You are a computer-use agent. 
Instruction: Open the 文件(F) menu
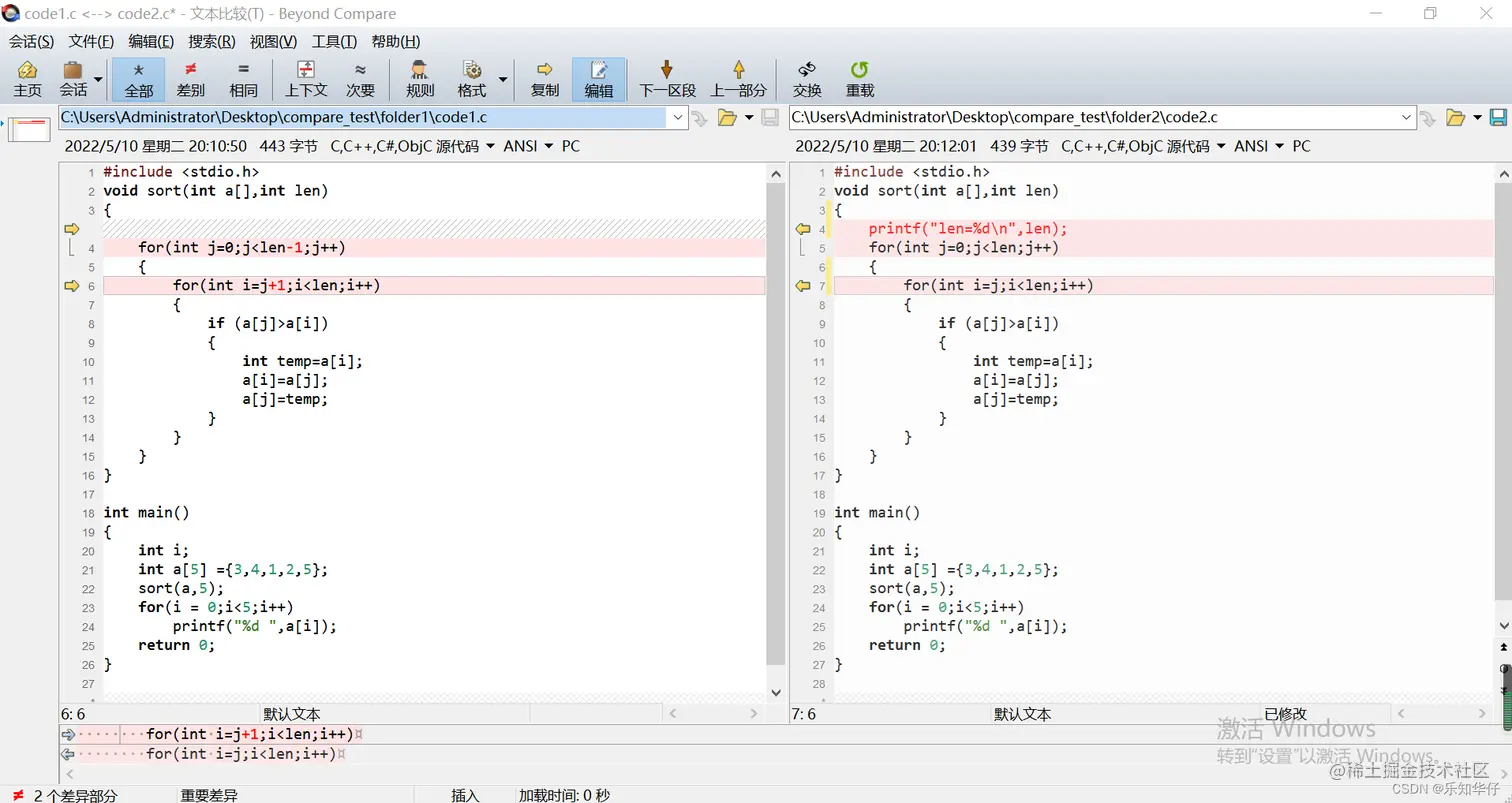pyautogui.click(x=91, y=41)
